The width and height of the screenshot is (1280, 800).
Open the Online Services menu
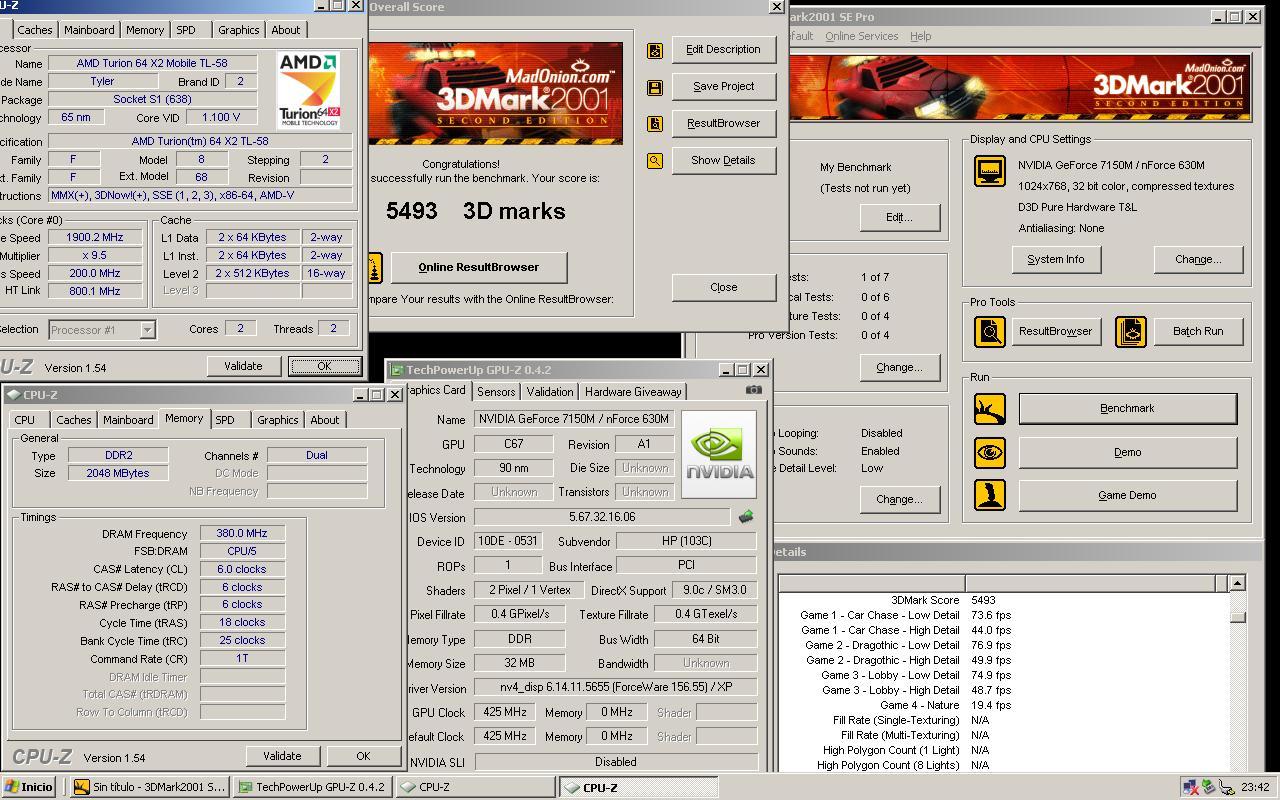pyautogui.click(x=861, y=36)
